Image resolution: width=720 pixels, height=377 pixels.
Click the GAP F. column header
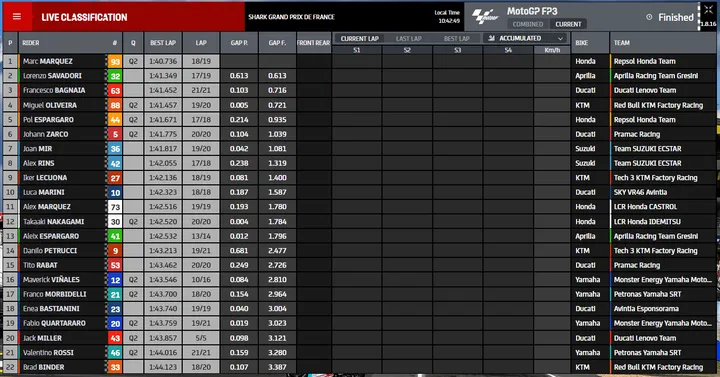(x=277, y=43)
